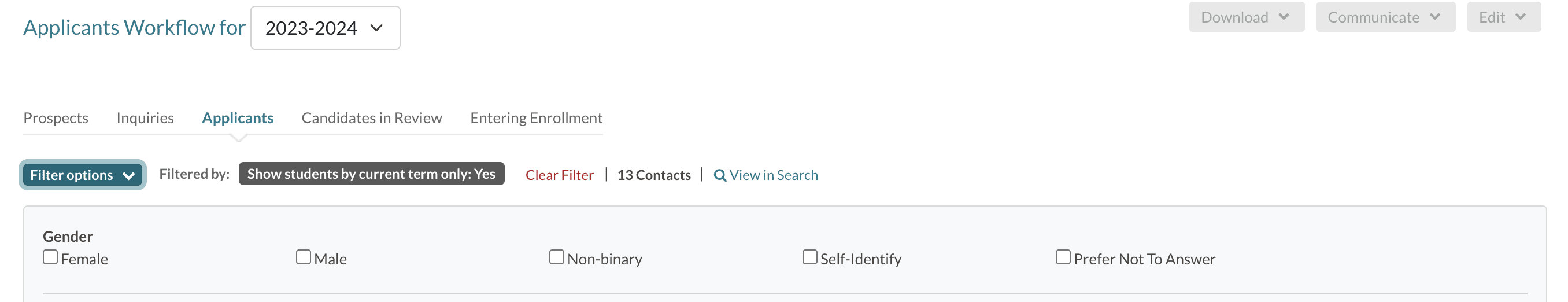
Task: Expand the Download dropdown menu
Action: point(1246,17)
